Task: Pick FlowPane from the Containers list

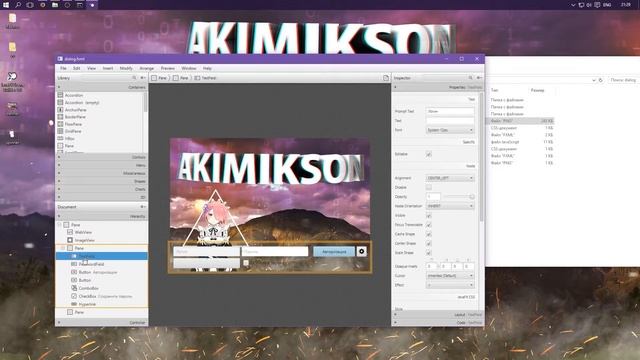Action: click(73, 124)
